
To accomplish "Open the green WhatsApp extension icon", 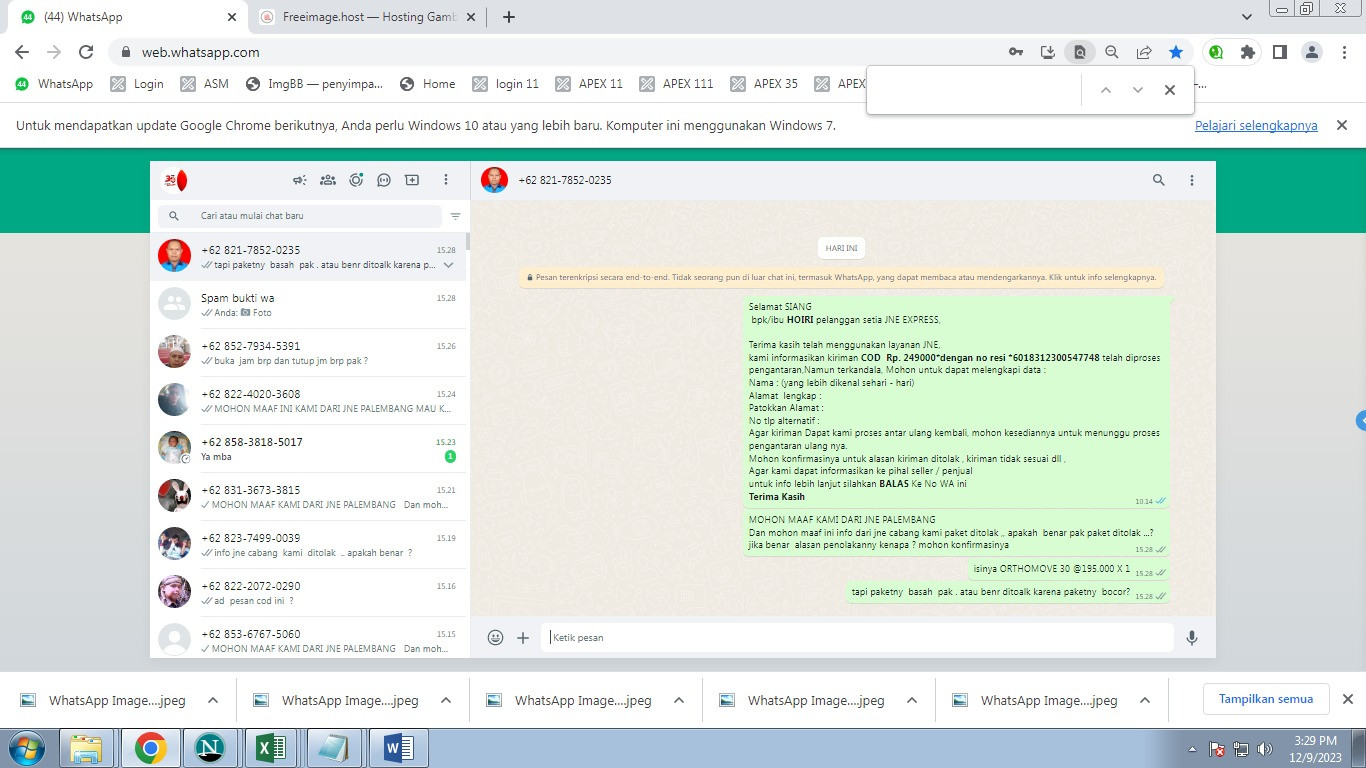I will [x=1216, y=52].
